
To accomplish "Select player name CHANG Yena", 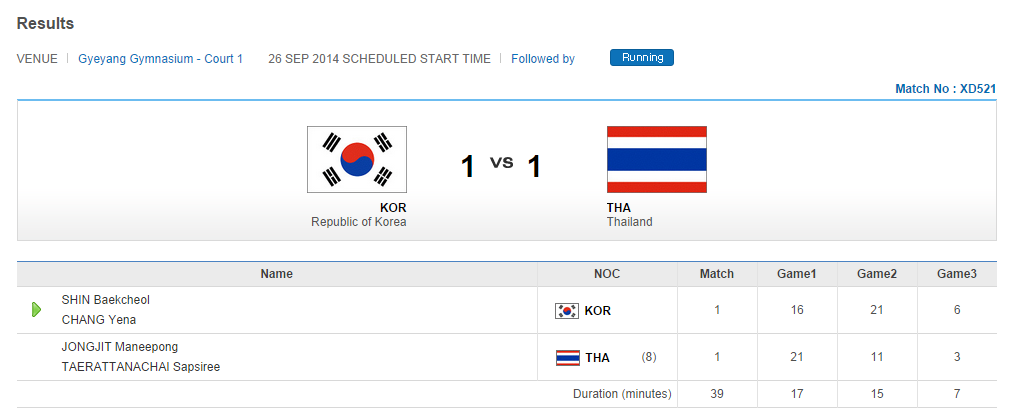I will point(98,320).
